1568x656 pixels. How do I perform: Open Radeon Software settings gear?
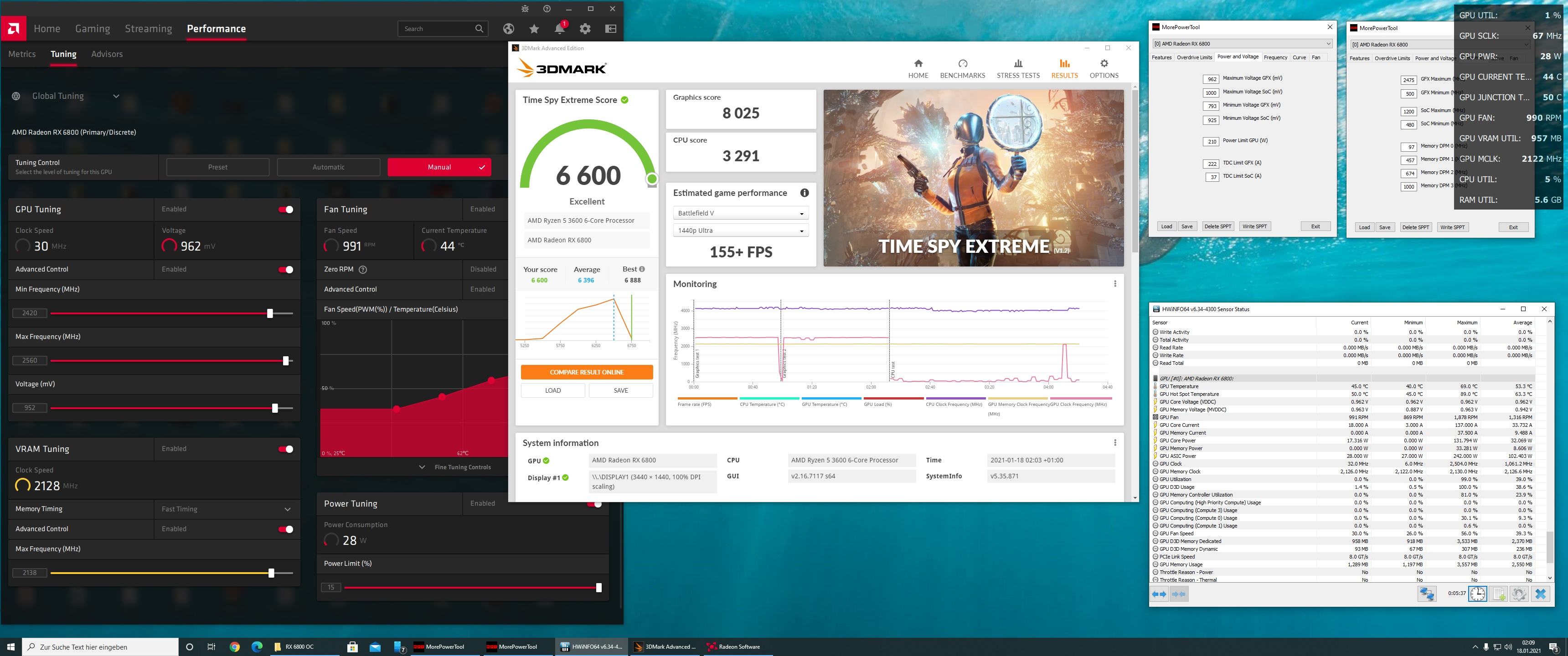585,29
